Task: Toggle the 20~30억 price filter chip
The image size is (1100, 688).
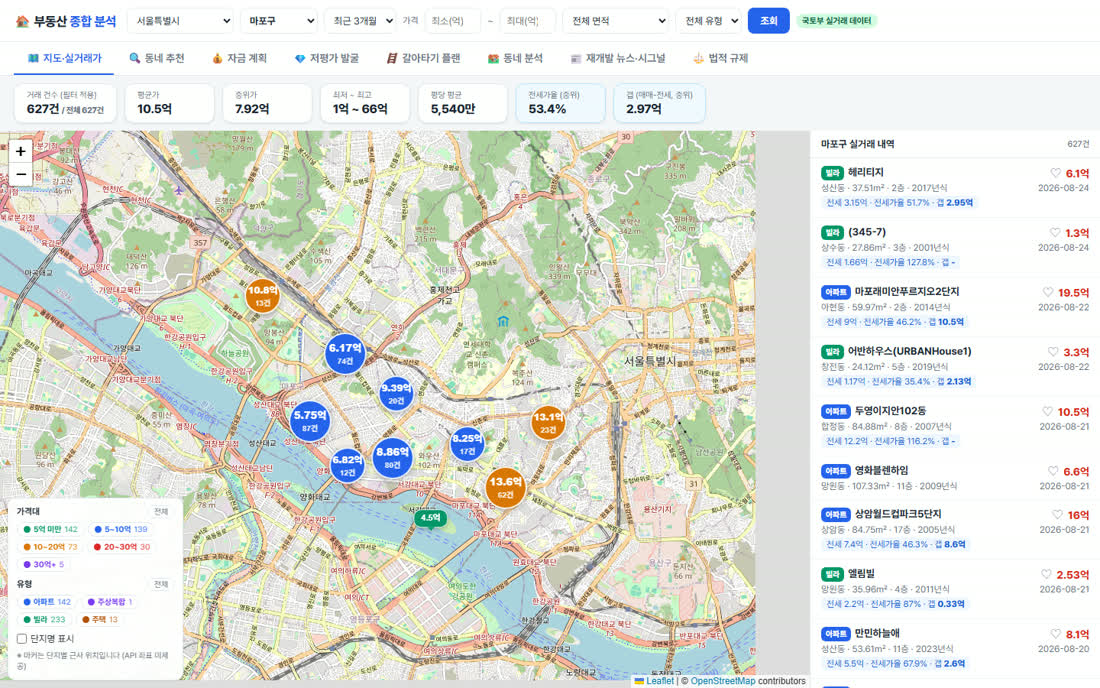Action: 121,547
